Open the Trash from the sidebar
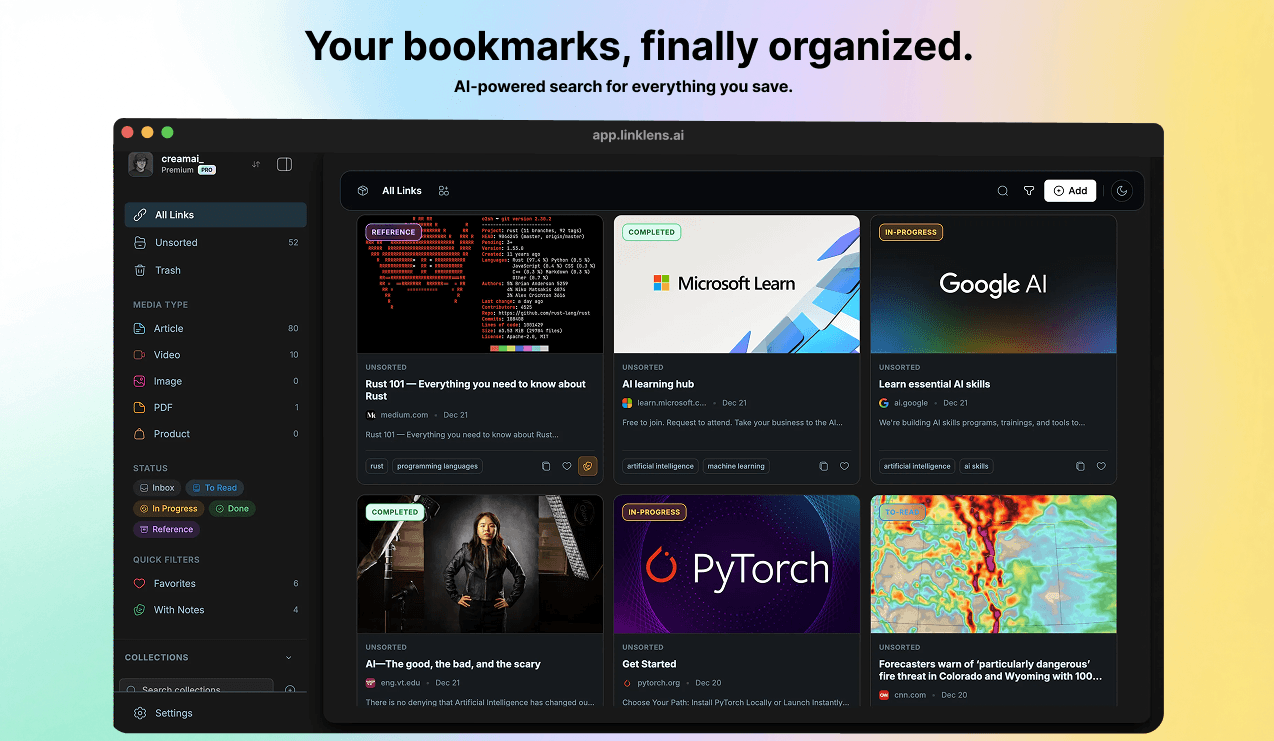The width and height of the screenshot is (1274, 741). tap(169, 270)
